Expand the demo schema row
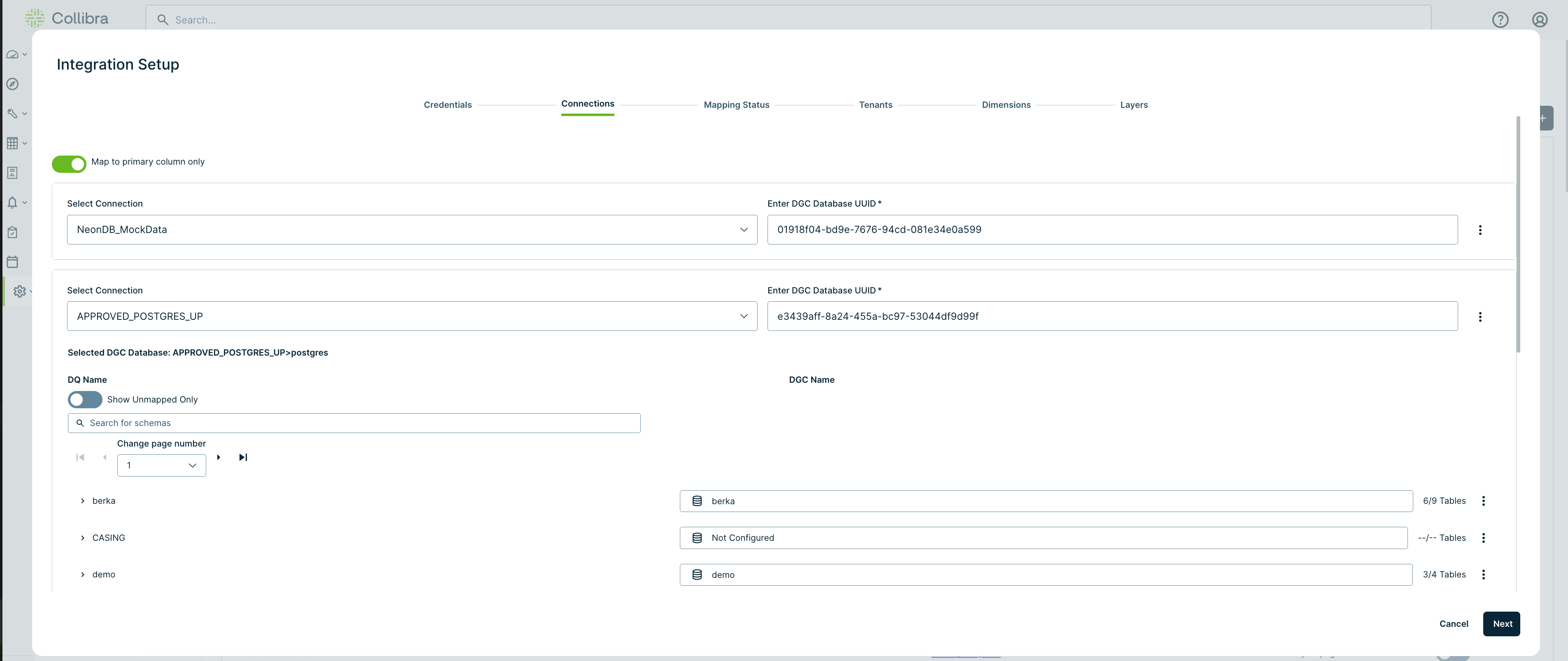 [x=83, y=575]
